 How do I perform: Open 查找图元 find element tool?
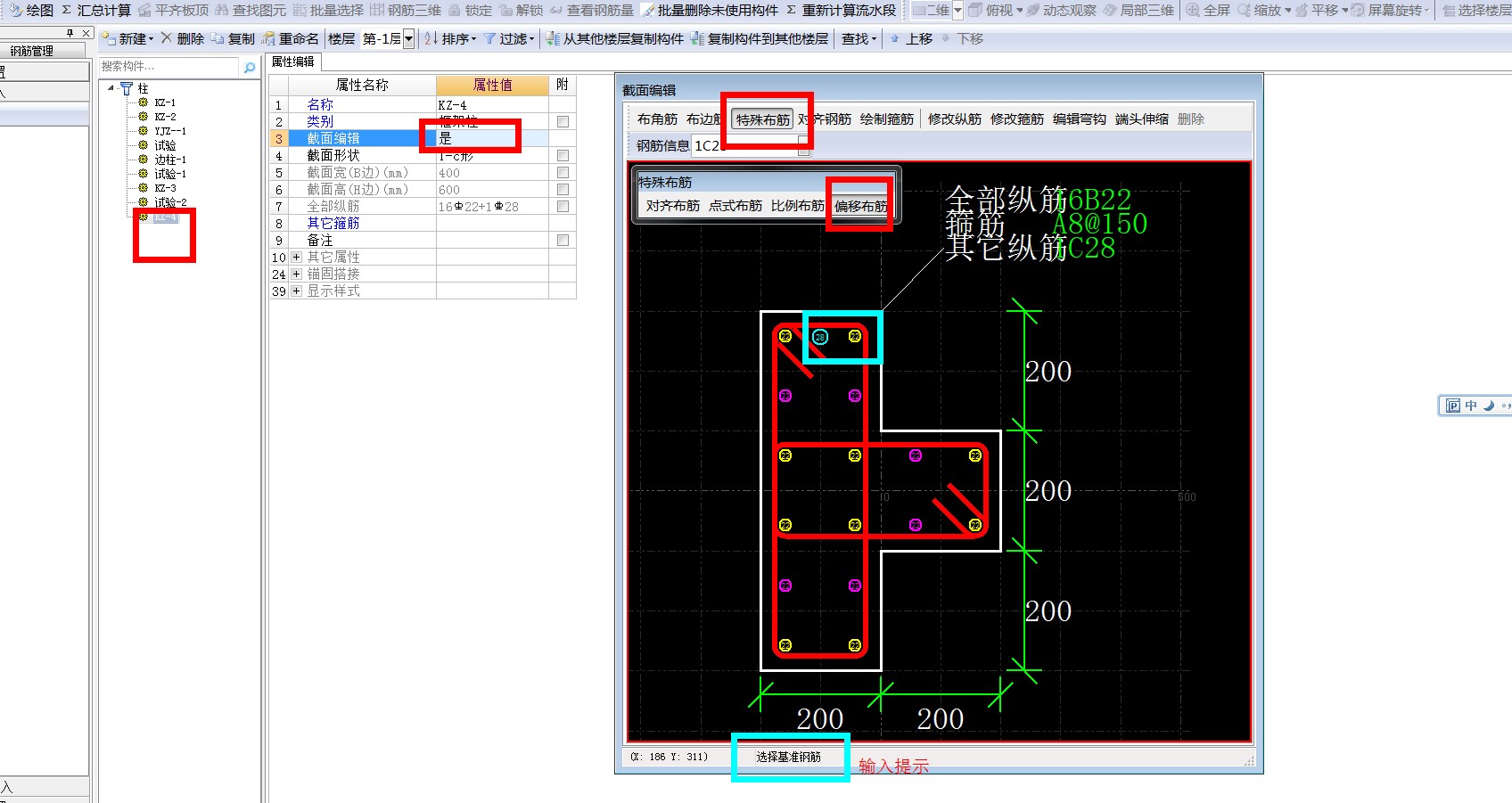pyautogui.click(x=251, y=11)
